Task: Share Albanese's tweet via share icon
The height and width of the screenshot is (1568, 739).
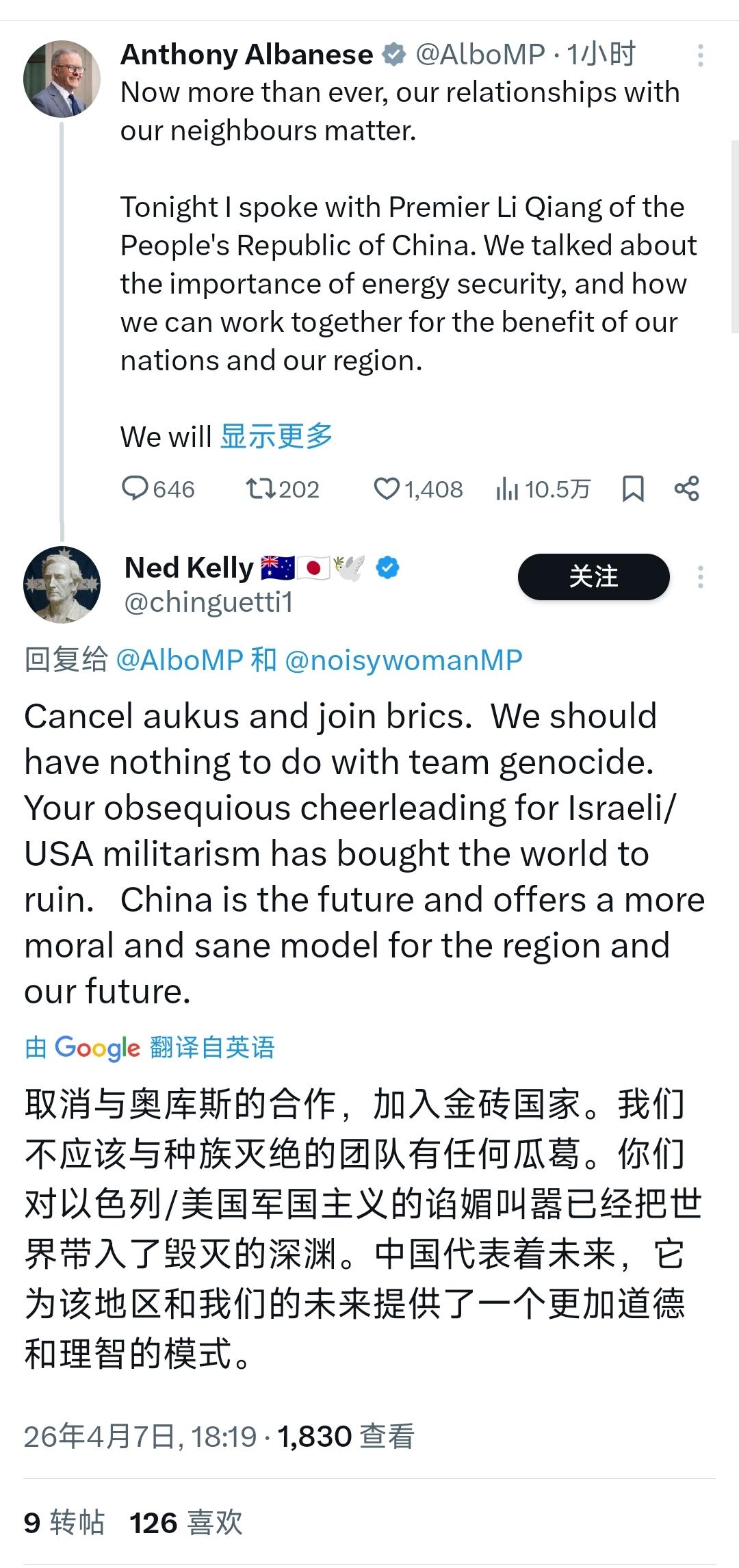Action: pyautogui.click(x=686, y=489)
